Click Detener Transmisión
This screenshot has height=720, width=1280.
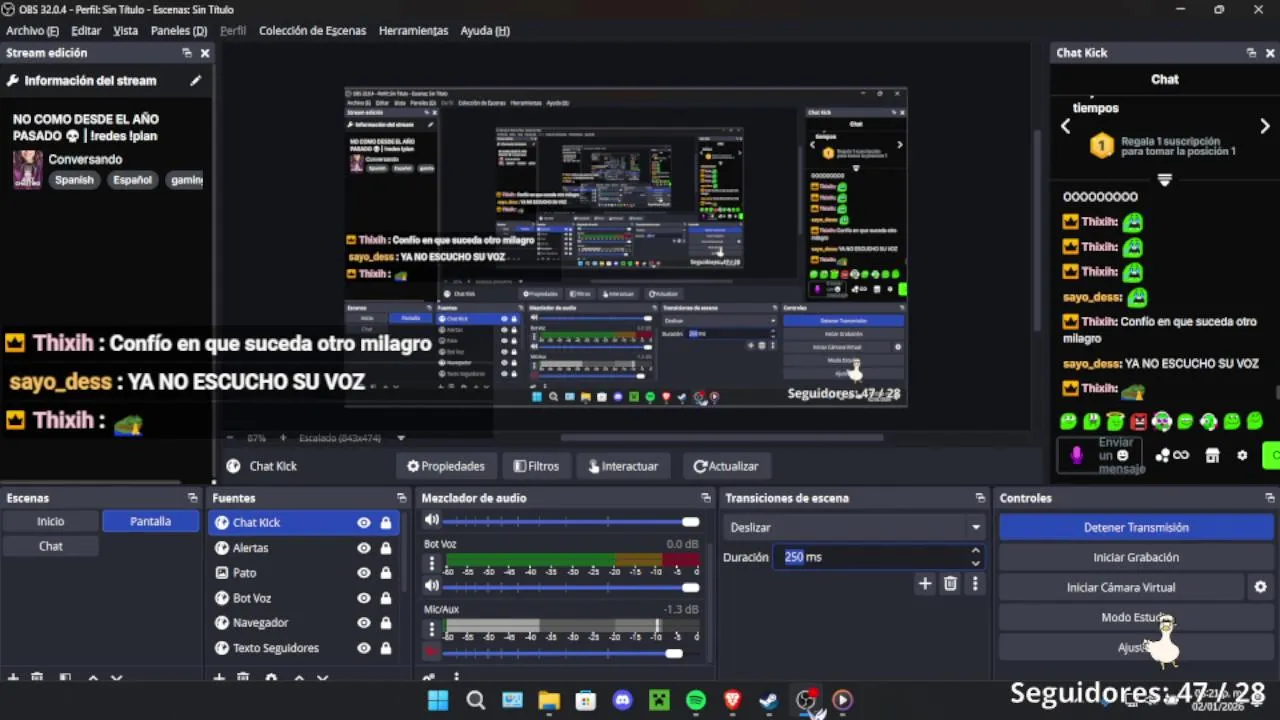(x=1136, y=527)
